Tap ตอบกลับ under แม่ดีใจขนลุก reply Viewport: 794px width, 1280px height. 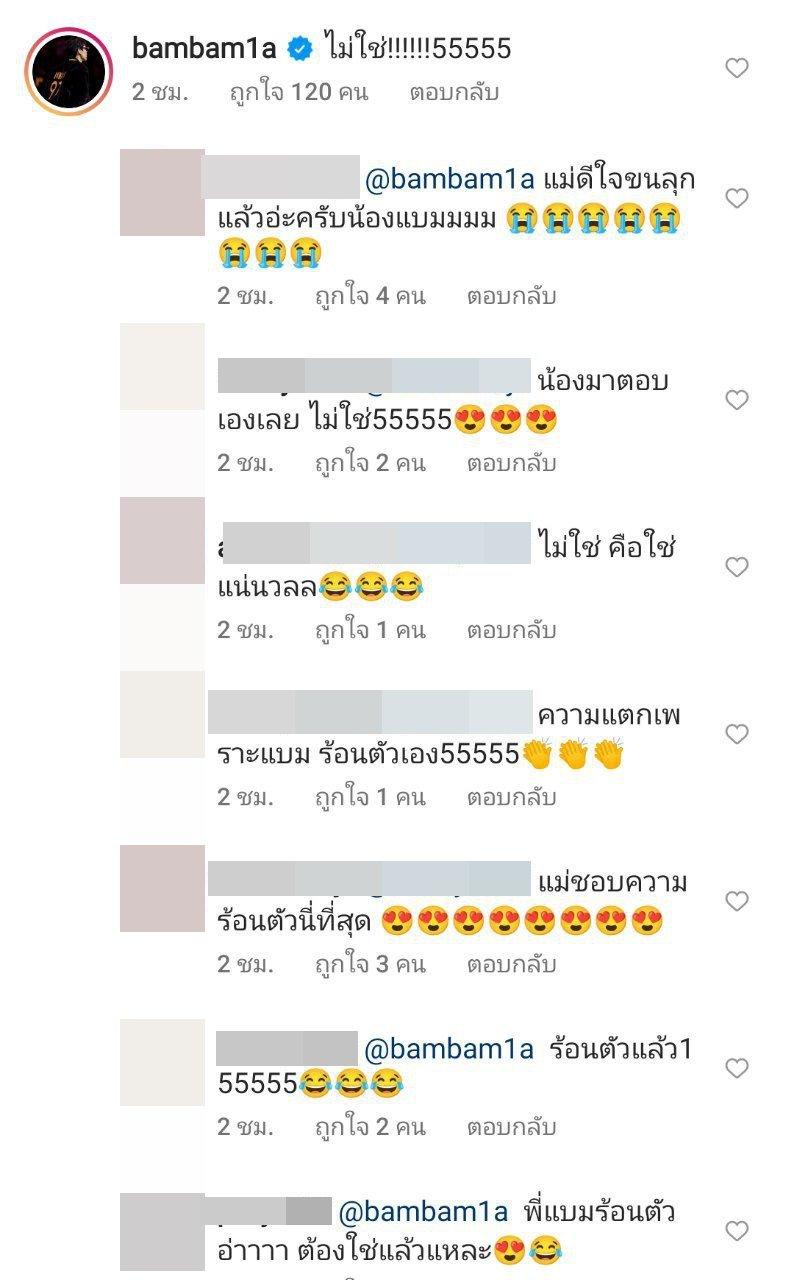pyautogui.click(x=511, y=296)
